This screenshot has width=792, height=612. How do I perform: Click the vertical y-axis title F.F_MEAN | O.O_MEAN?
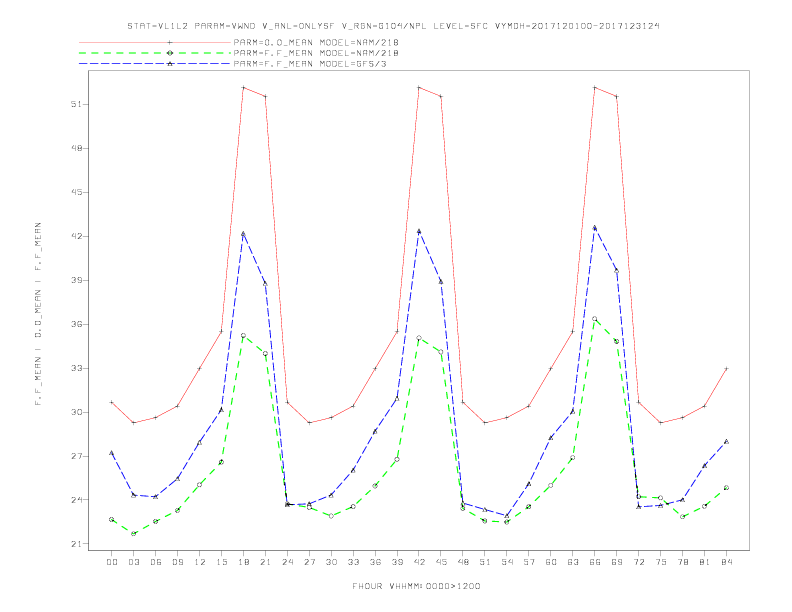click(x=38, y=314)
